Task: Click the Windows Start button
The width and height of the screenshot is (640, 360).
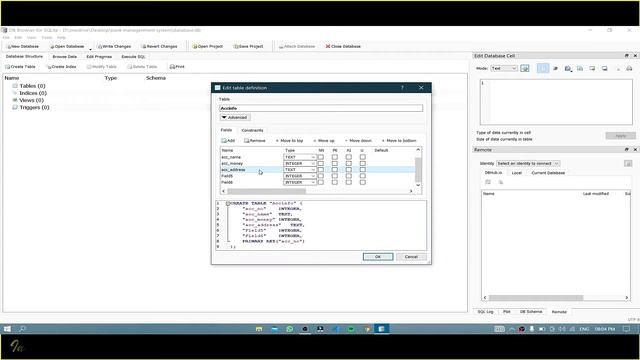Action: [7, 329]
